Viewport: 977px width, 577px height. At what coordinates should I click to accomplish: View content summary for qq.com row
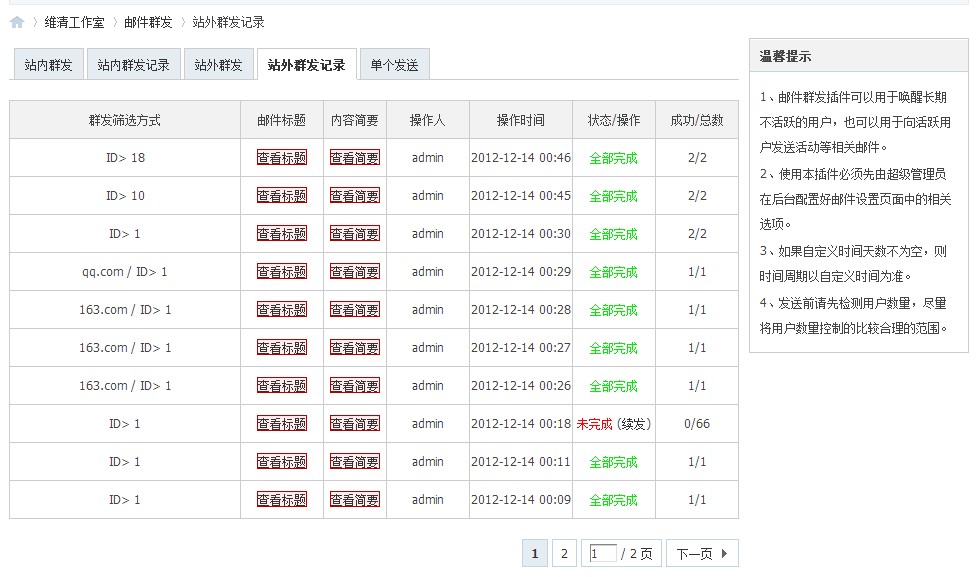click(x=355, y=272)
